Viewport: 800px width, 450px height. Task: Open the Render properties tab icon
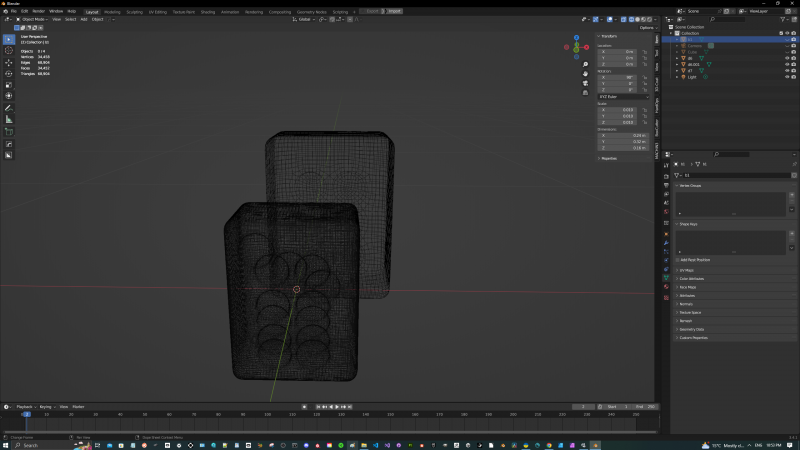[x=666, y=177]
